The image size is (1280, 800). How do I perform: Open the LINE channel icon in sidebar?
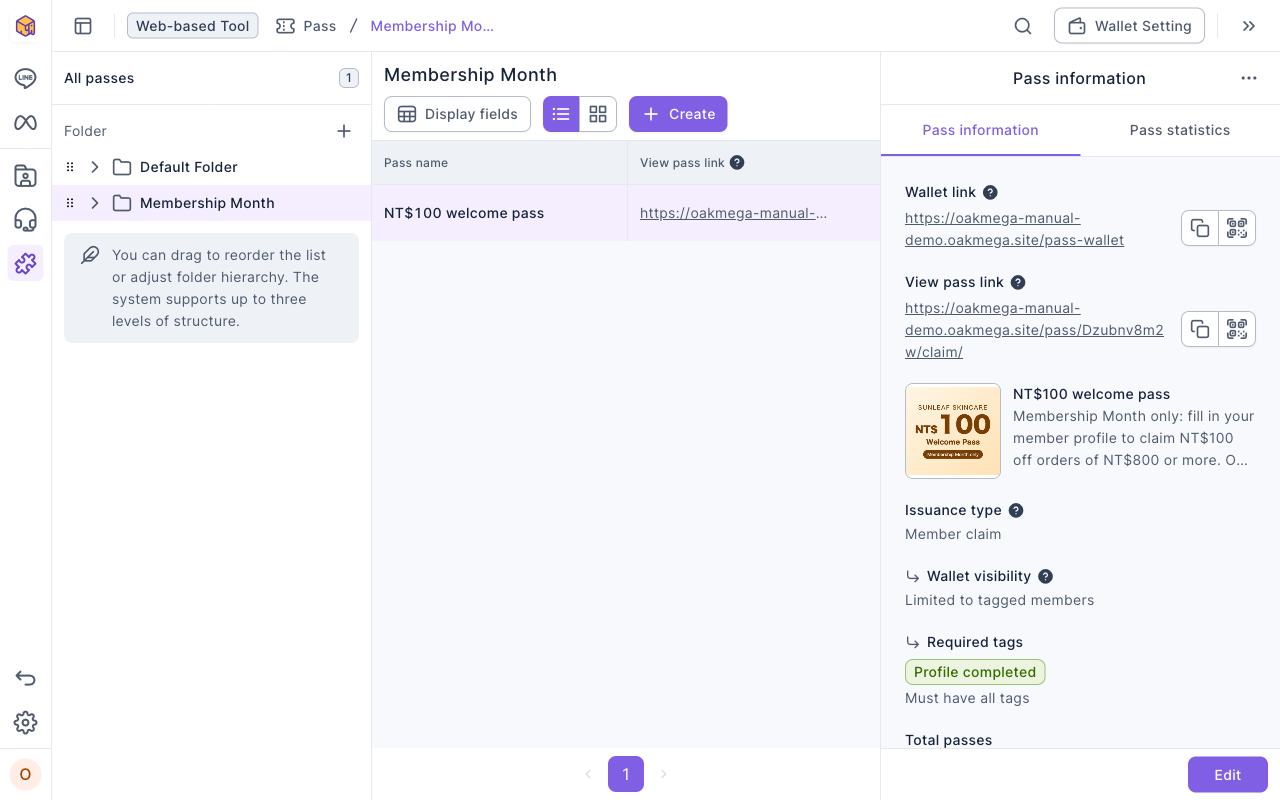pos(25,78)
